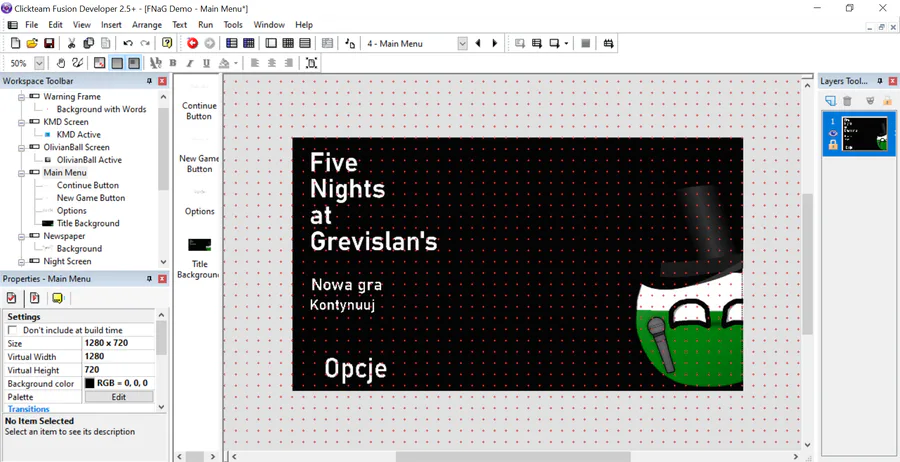Toggle layer 1 padlock lock icon

pos(833,145)
